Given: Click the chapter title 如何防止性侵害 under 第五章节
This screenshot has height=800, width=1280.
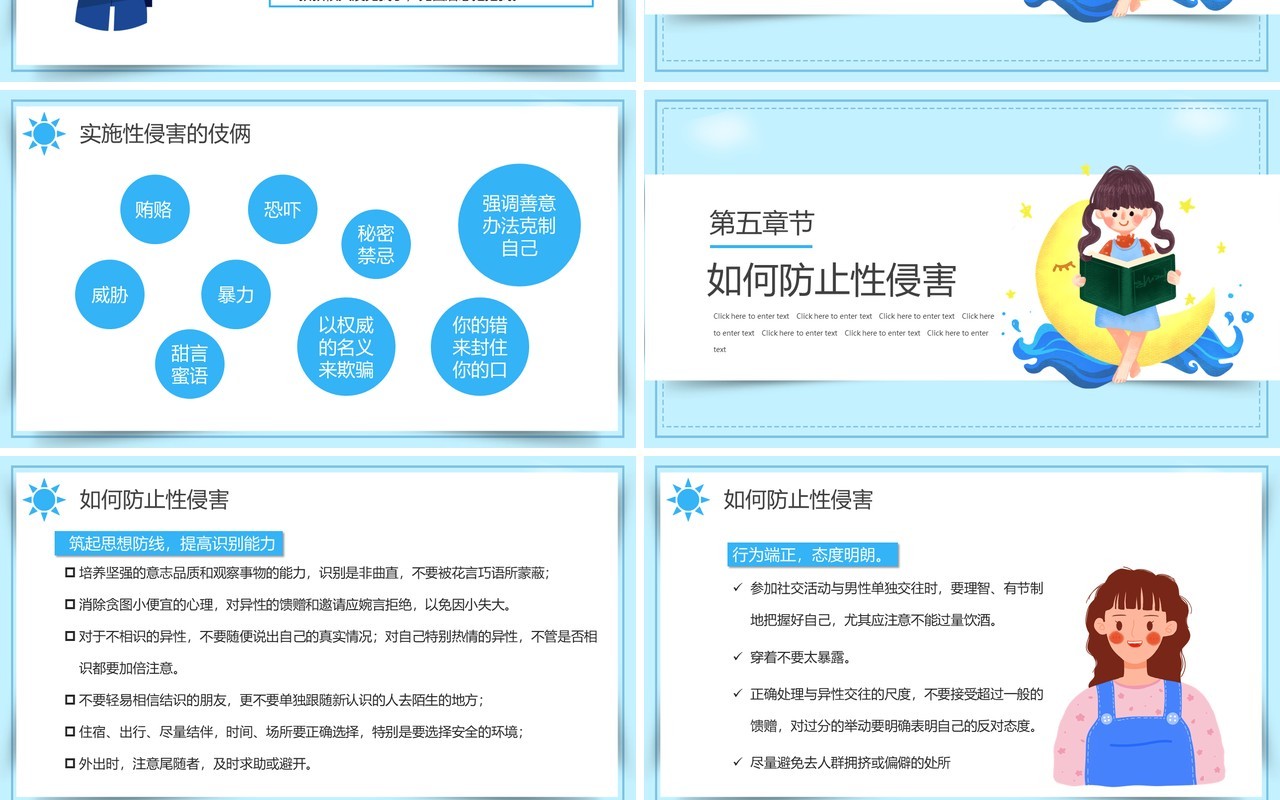Looking at the screenshot, I should [832, 281].
